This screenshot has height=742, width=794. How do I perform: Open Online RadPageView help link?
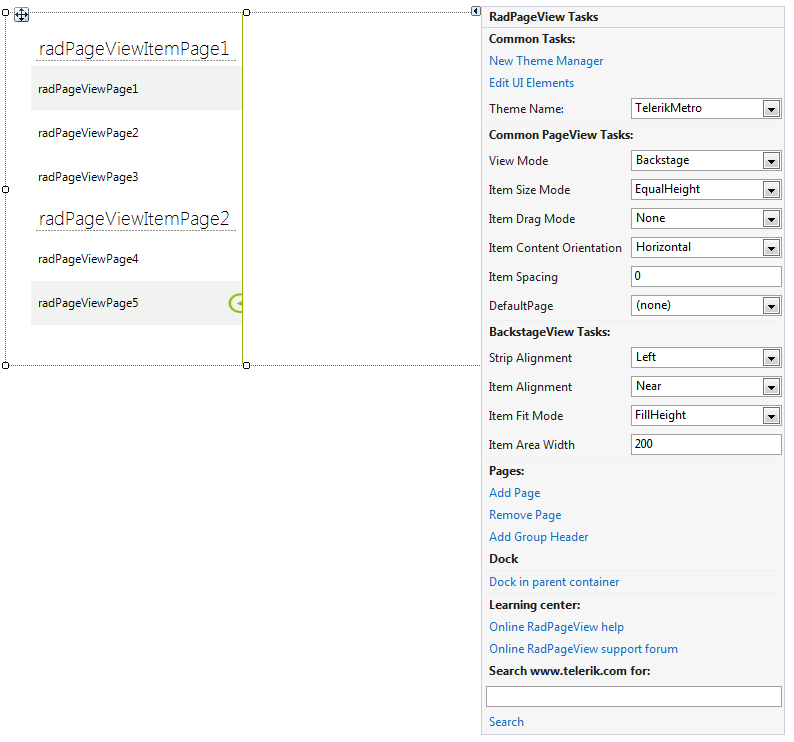pos(556,627)
